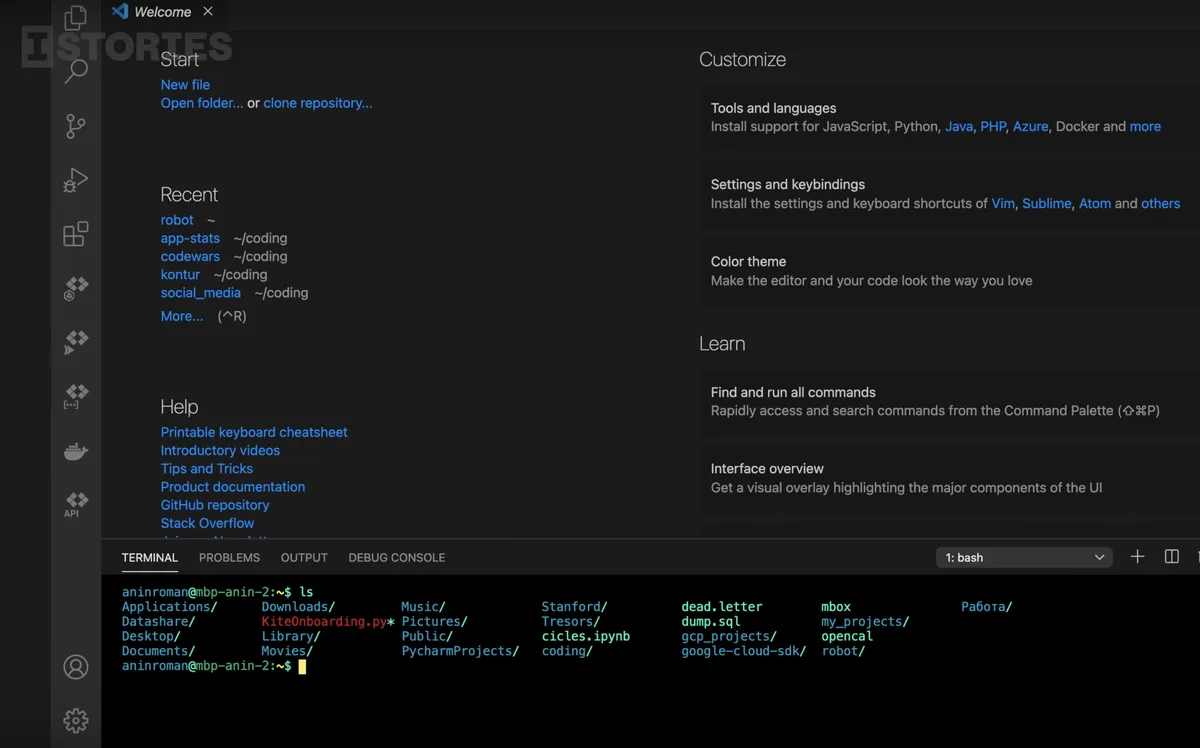Open the Source Control view
Image resolution: width=1200 pixels, height=748 pixels.
tap(76, 126)
